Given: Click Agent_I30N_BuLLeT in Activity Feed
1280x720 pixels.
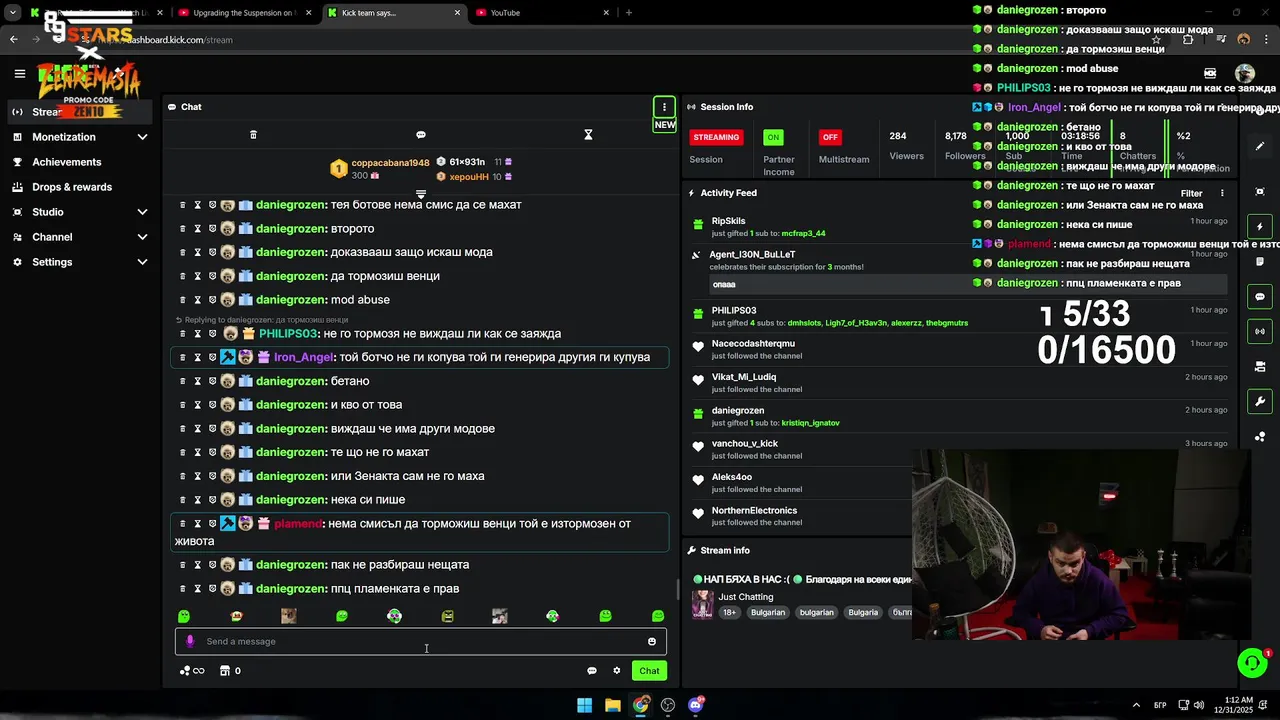Looking at the screenshot, I should tap(752, 254).
